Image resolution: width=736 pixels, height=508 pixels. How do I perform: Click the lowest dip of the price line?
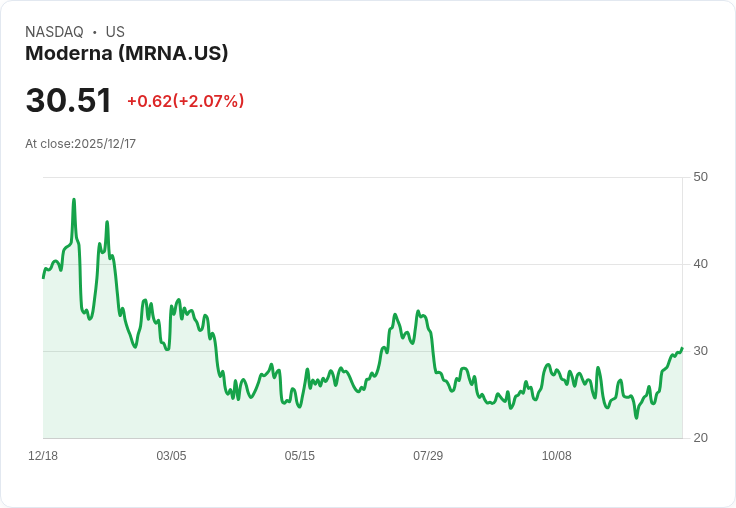636,417
